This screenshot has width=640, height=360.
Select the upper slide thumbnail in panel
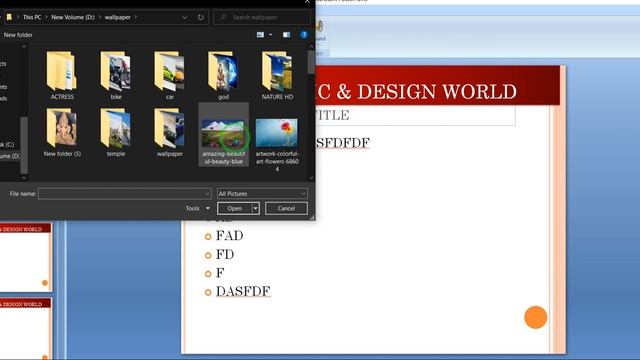[25, 257]
